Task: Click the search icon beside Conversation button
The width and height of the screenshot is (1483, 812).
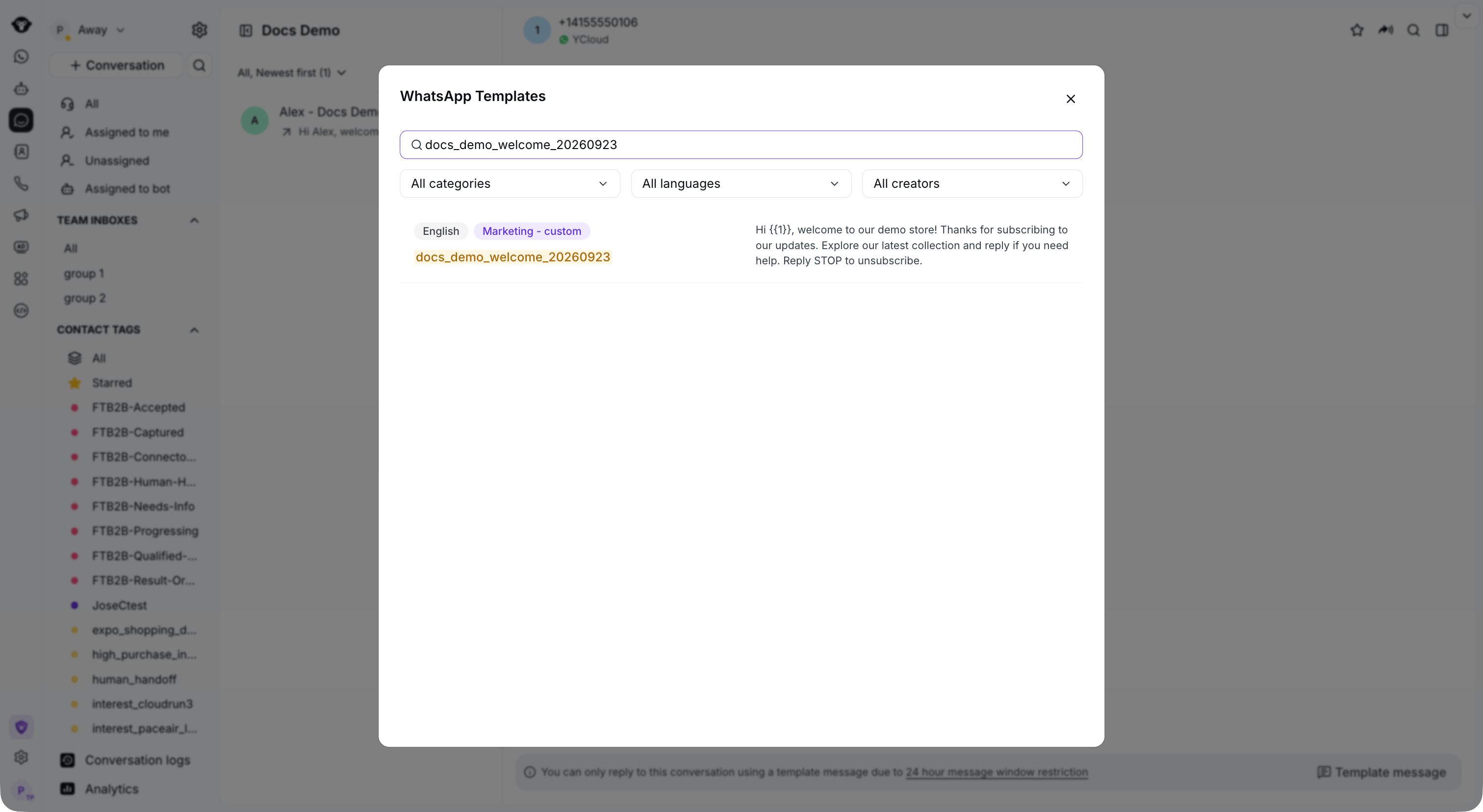Action: pyautogui.click(x=199, y=65)
